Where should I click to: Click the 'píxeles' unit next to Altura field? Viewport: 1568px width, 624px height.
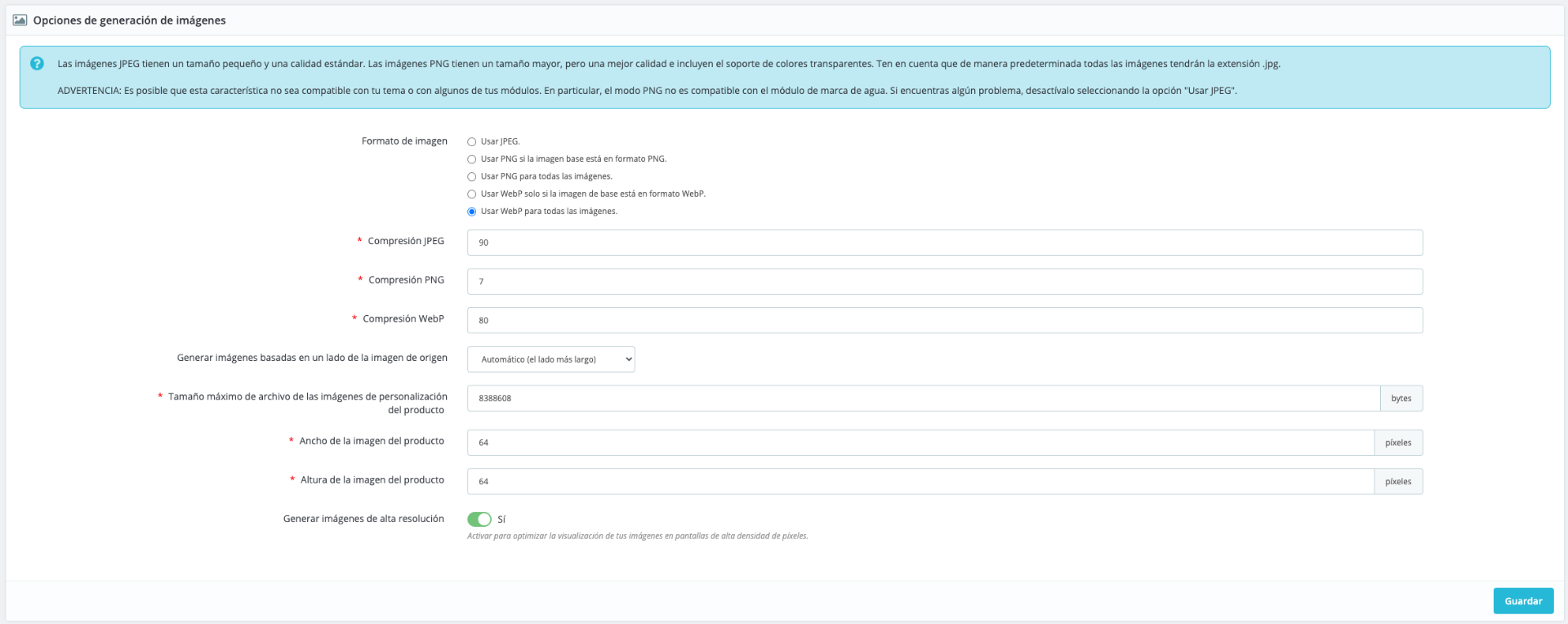coord(1398,482)
